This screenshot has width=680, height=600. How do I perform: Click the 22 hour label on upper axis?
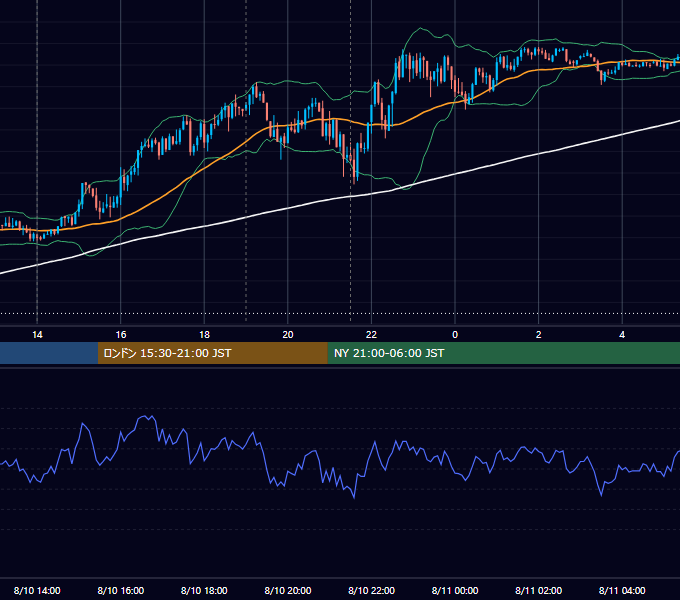(x=371, y=335)
